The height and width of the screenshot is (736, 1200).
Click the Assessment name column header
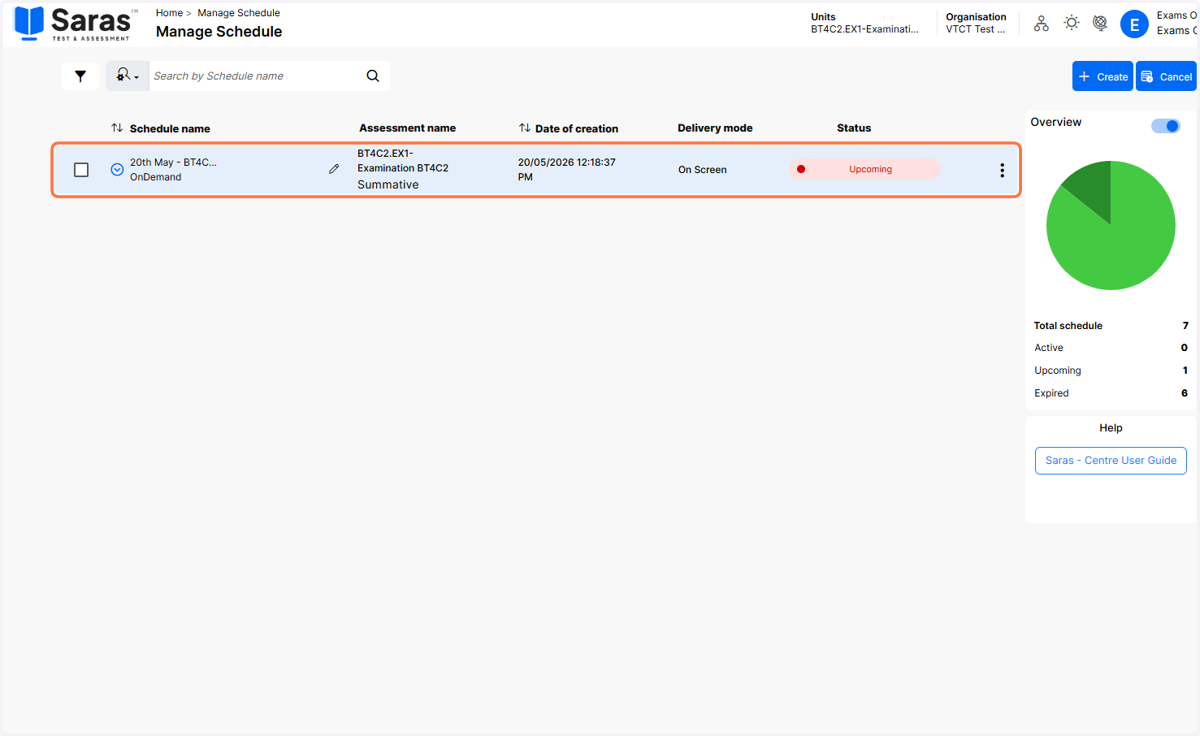[x=407, y=128]
